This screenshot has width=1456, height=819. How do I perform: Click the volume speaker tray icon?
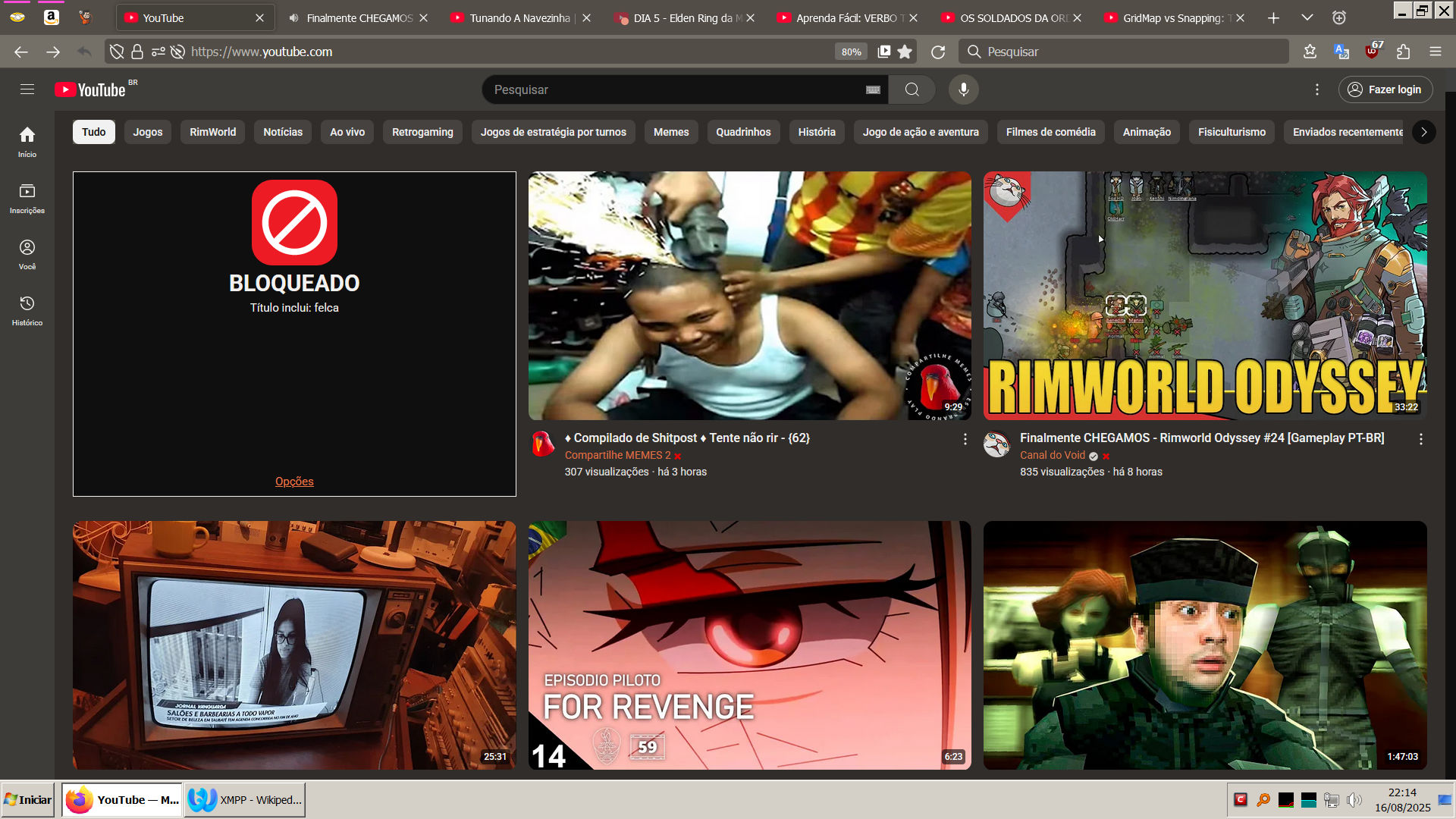pyautogui.click(x=1354, y=799)
